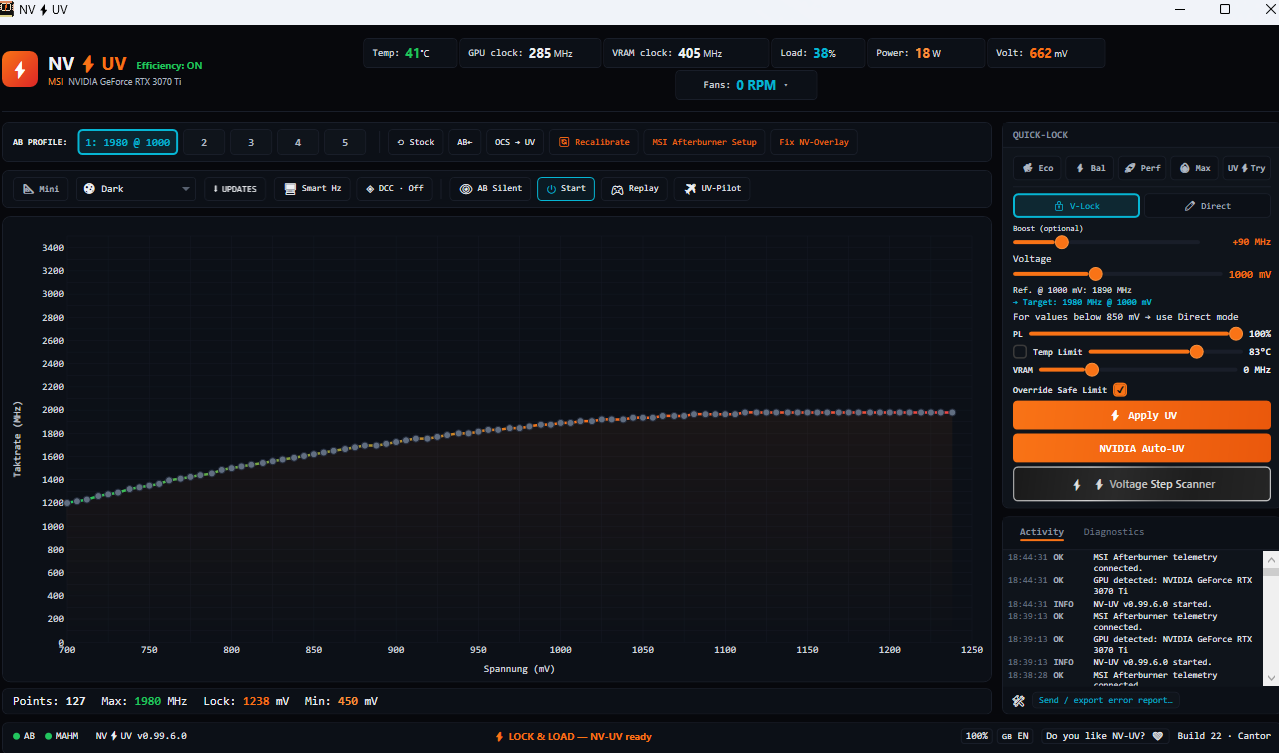Open the Replay feature
This screenshot has height=753, width=1279.
[634, 189]
